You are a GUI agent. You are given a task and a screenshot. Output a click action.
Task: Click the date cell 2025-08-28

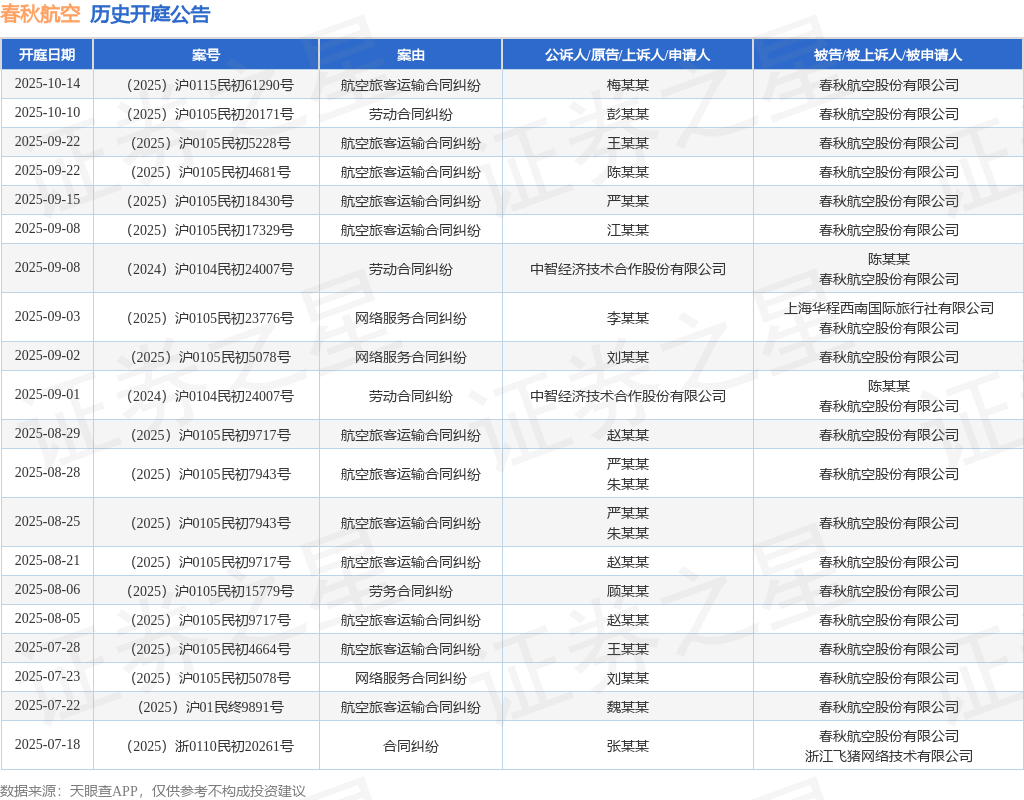[47, 472]
